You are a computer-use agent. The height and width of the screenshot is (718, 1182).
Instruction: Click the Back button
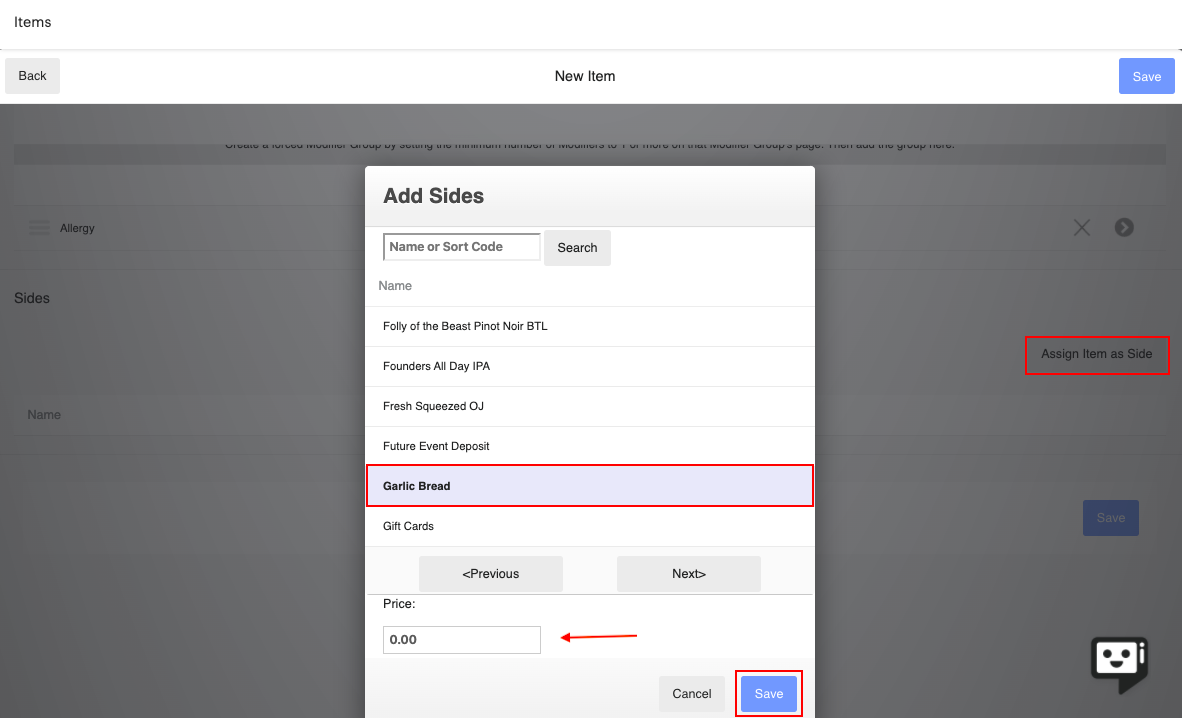click(x=32, y=75)
